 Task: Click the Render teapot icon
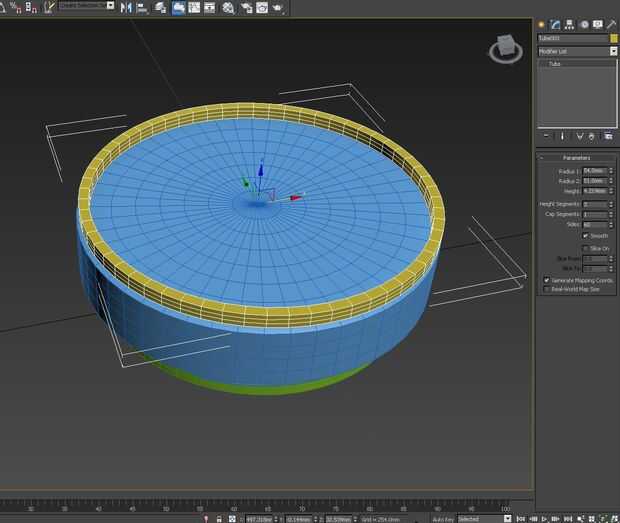pos(277,7)
